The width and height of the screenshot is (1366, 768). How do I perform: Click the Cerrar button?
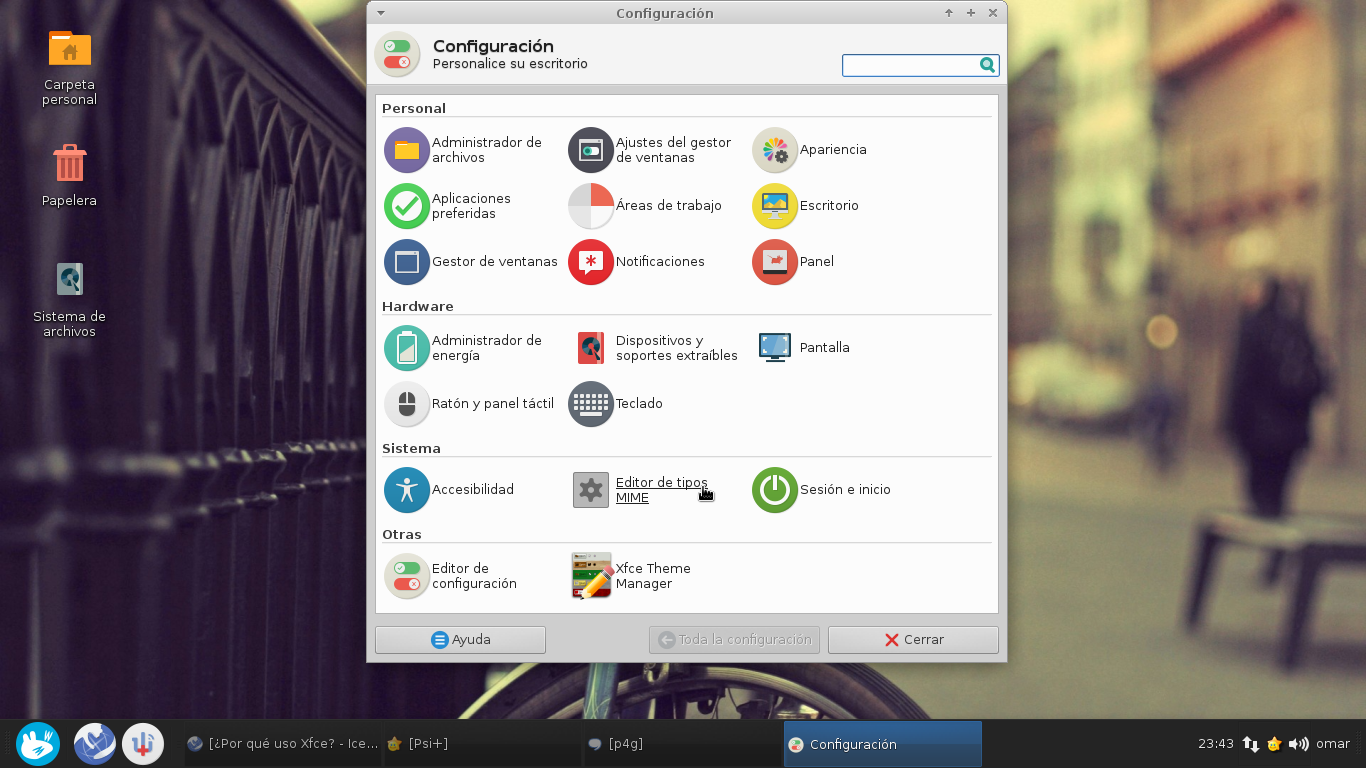click(x=913, y=640)
